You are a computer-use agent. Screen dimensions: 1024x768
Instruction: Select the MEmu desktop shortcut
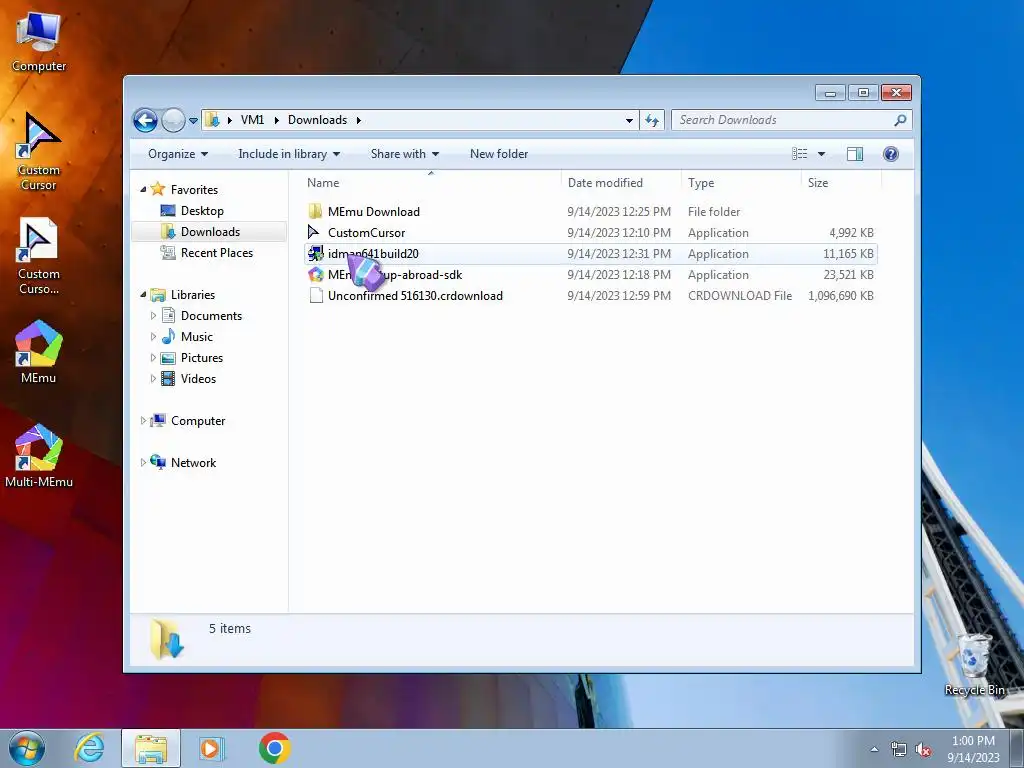tap(38, 351)
